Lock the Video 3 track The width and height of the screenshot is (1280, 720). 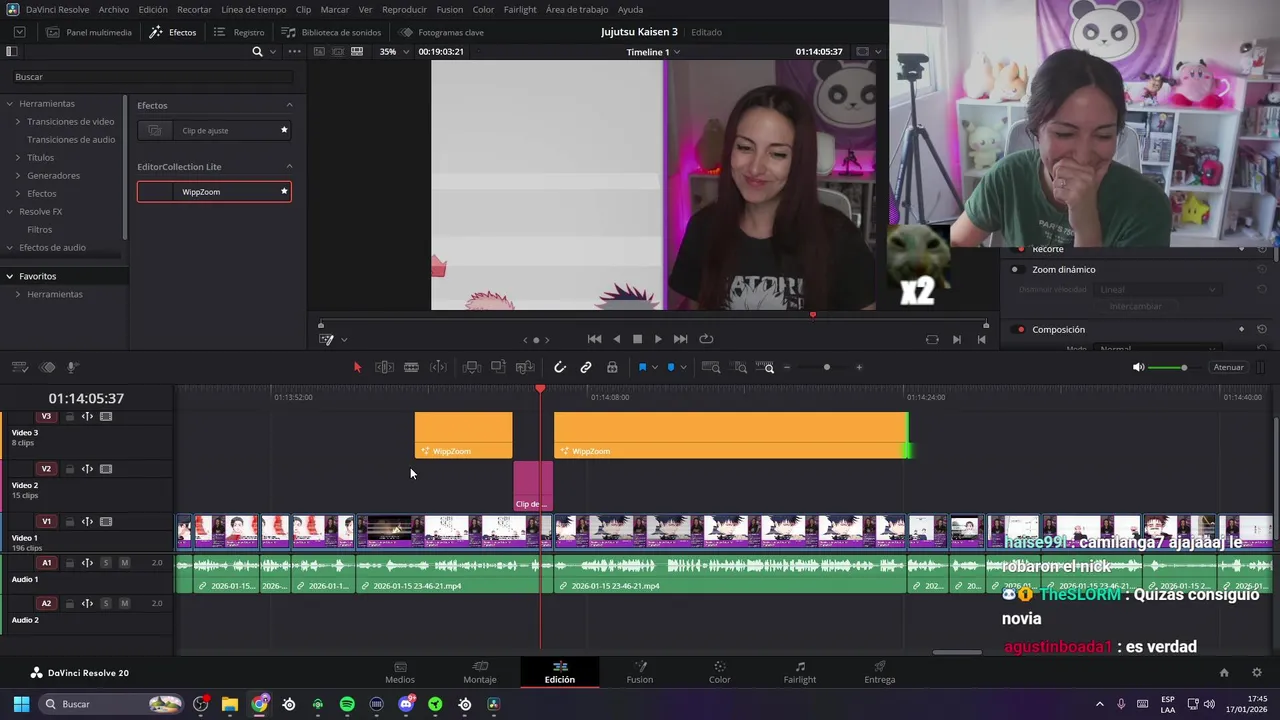point(69,416)
